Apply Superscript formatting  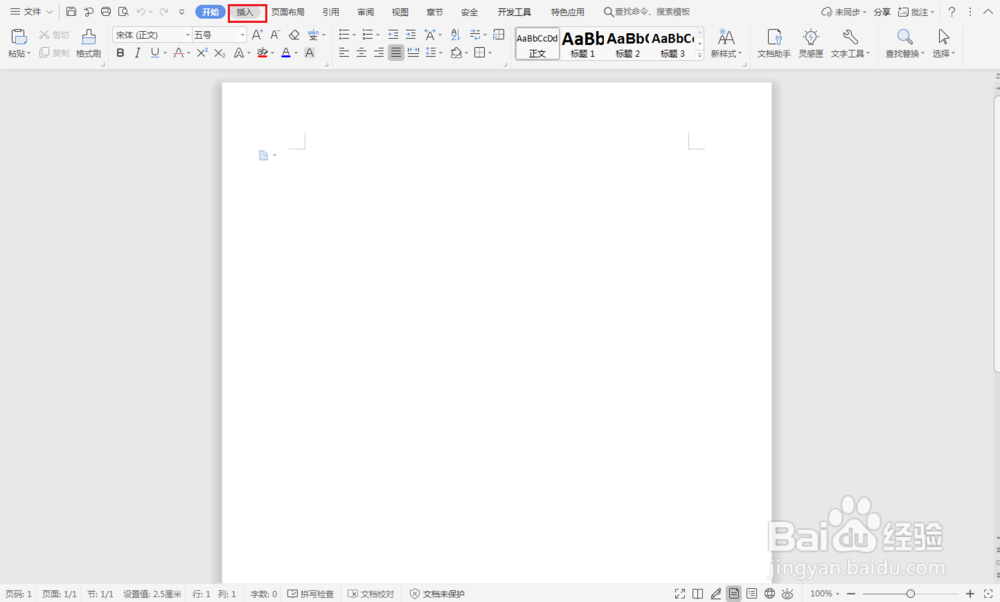202,53
